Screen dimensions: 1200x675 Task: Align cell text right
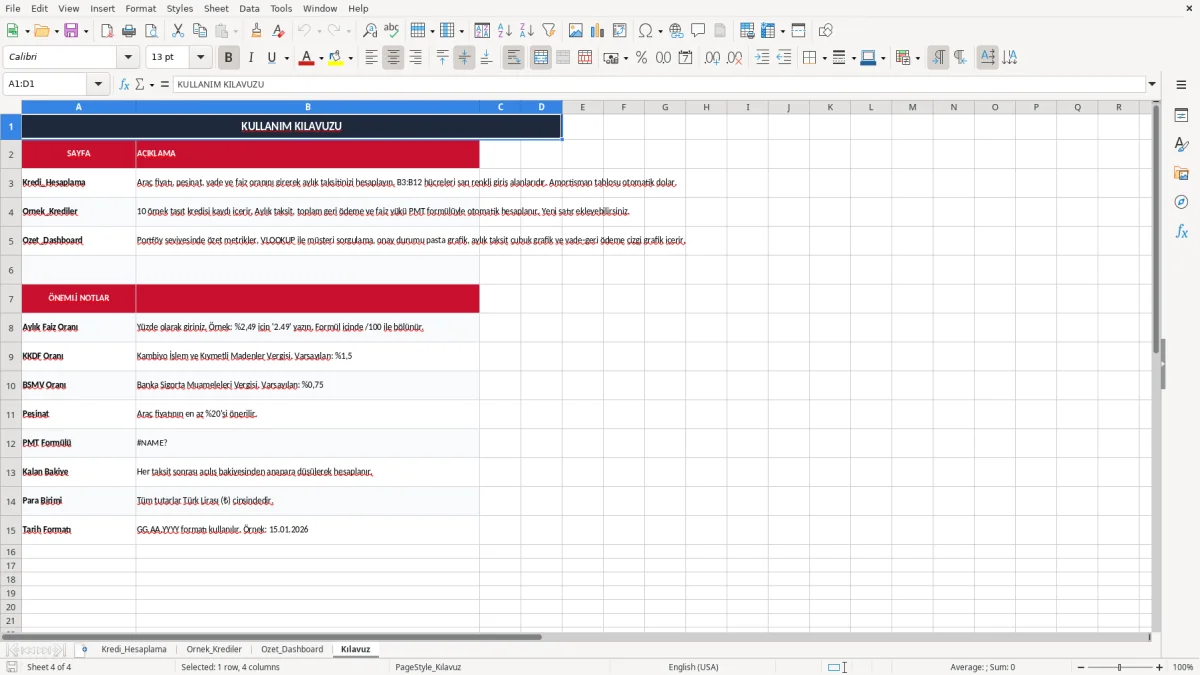[x=415, y=58]
